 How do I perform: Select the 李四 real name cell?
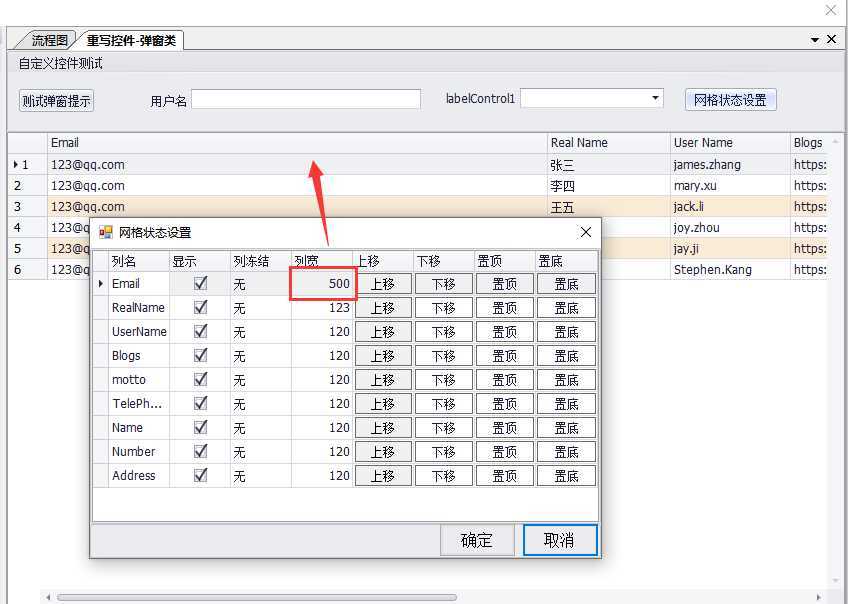609,185
